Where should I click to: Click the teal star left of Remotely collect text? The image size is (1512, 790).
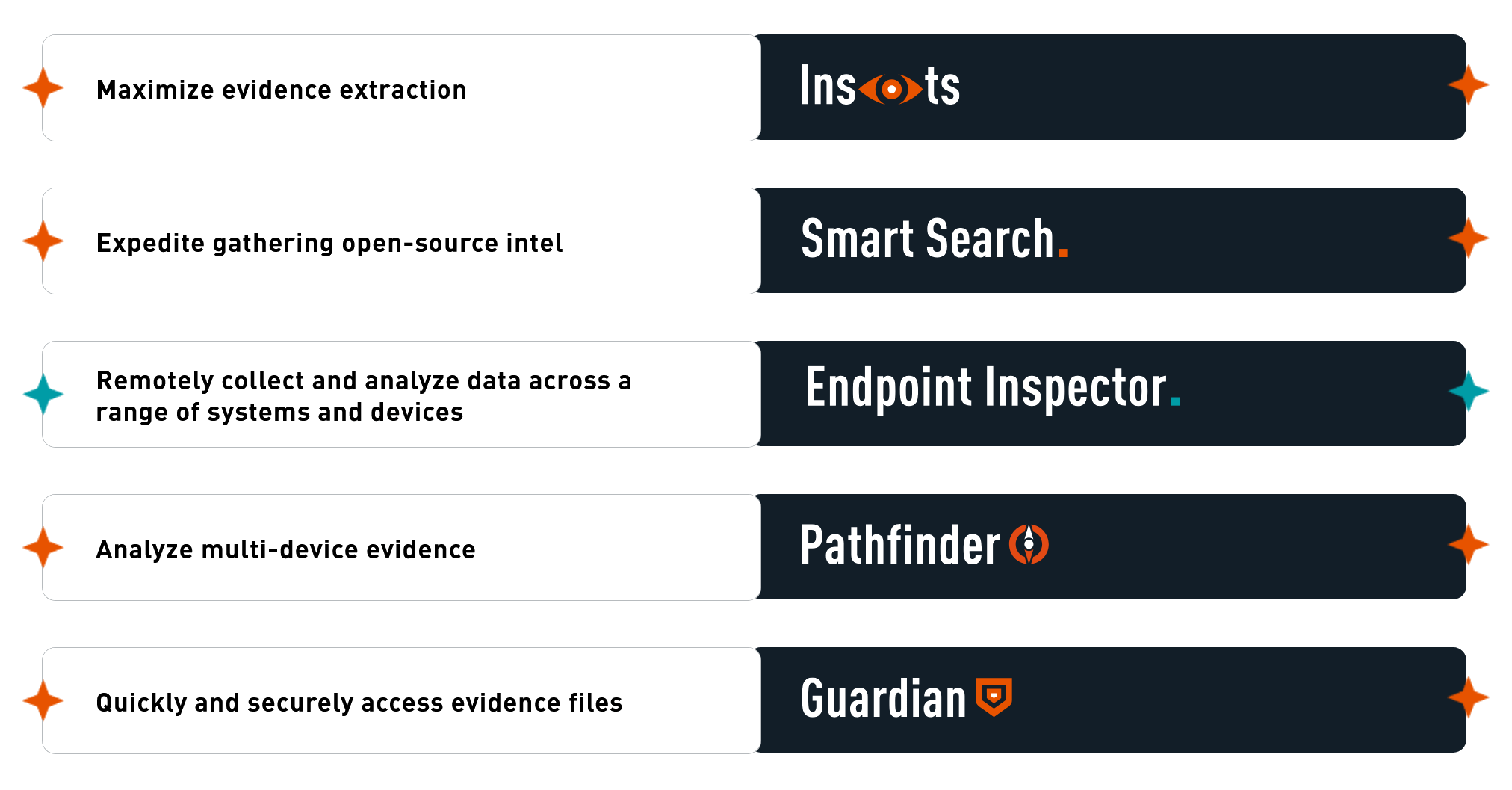(43, 394)
